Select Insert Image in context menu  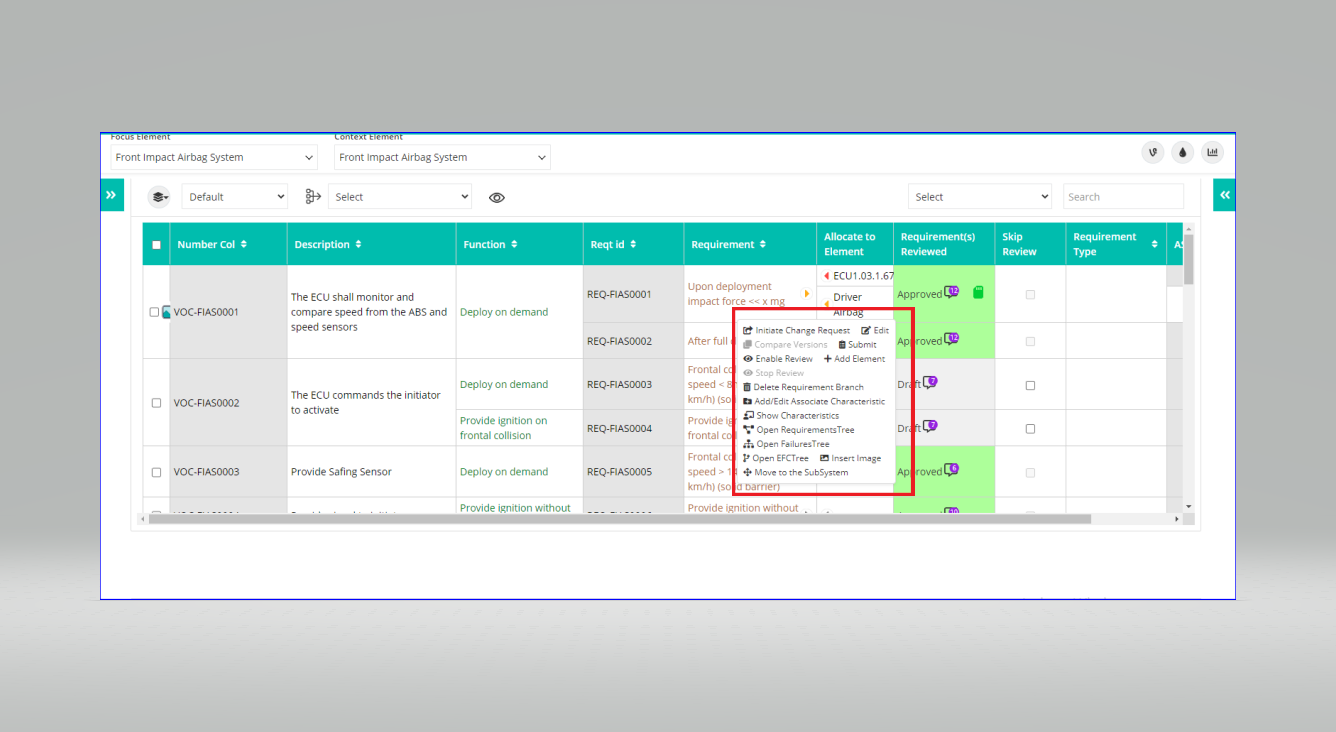(x=850, y=458)
